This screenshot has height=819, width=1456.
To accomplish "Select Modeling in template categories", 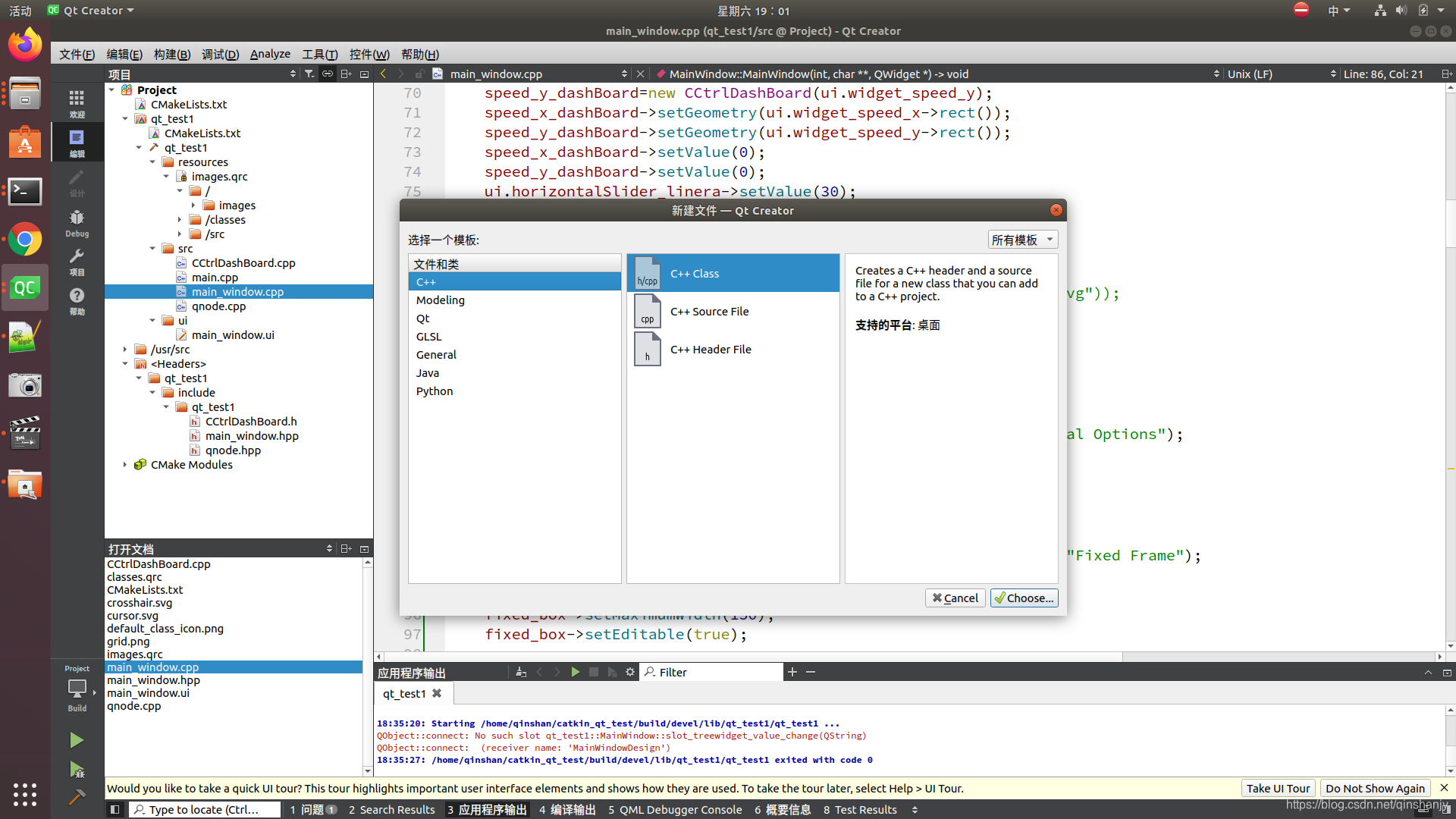I will click(514, 300).
